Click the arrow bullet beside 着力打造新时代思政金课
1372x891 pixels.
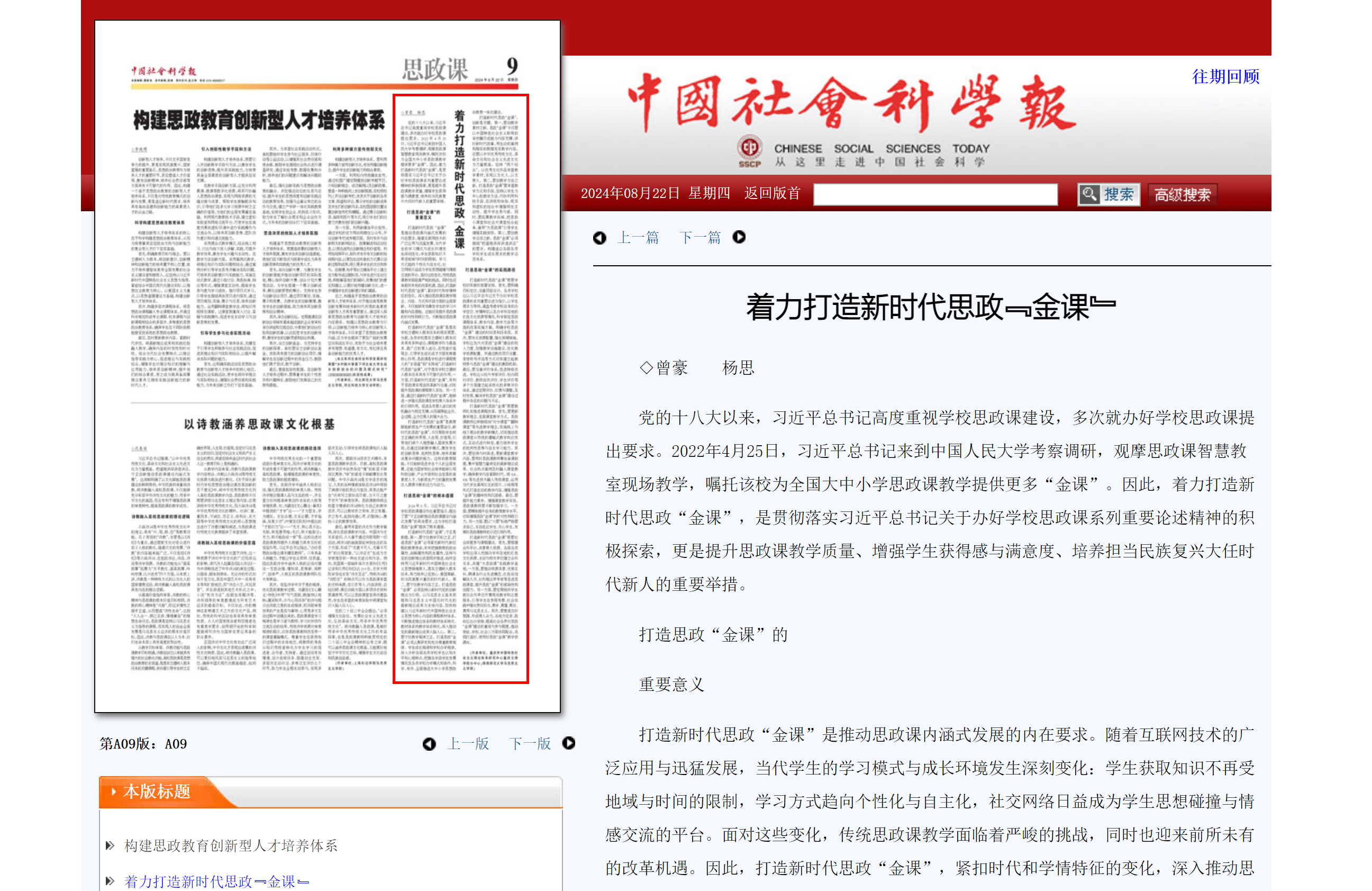coord(110,881)
